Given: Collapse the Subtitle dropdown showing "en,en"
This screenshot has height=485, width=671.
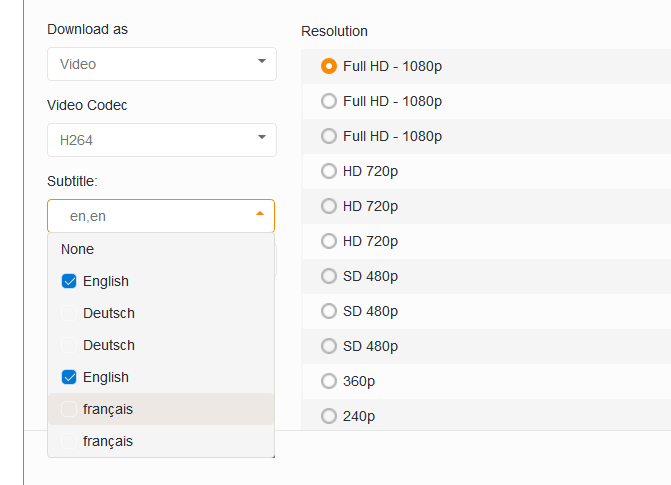Looking at the screenshot, I should click(161, 216).
